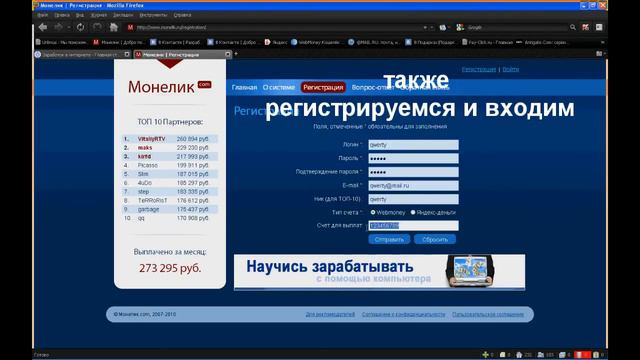Click the Войти link at top right
The image size is (640, 360).
tap(511, 69)
